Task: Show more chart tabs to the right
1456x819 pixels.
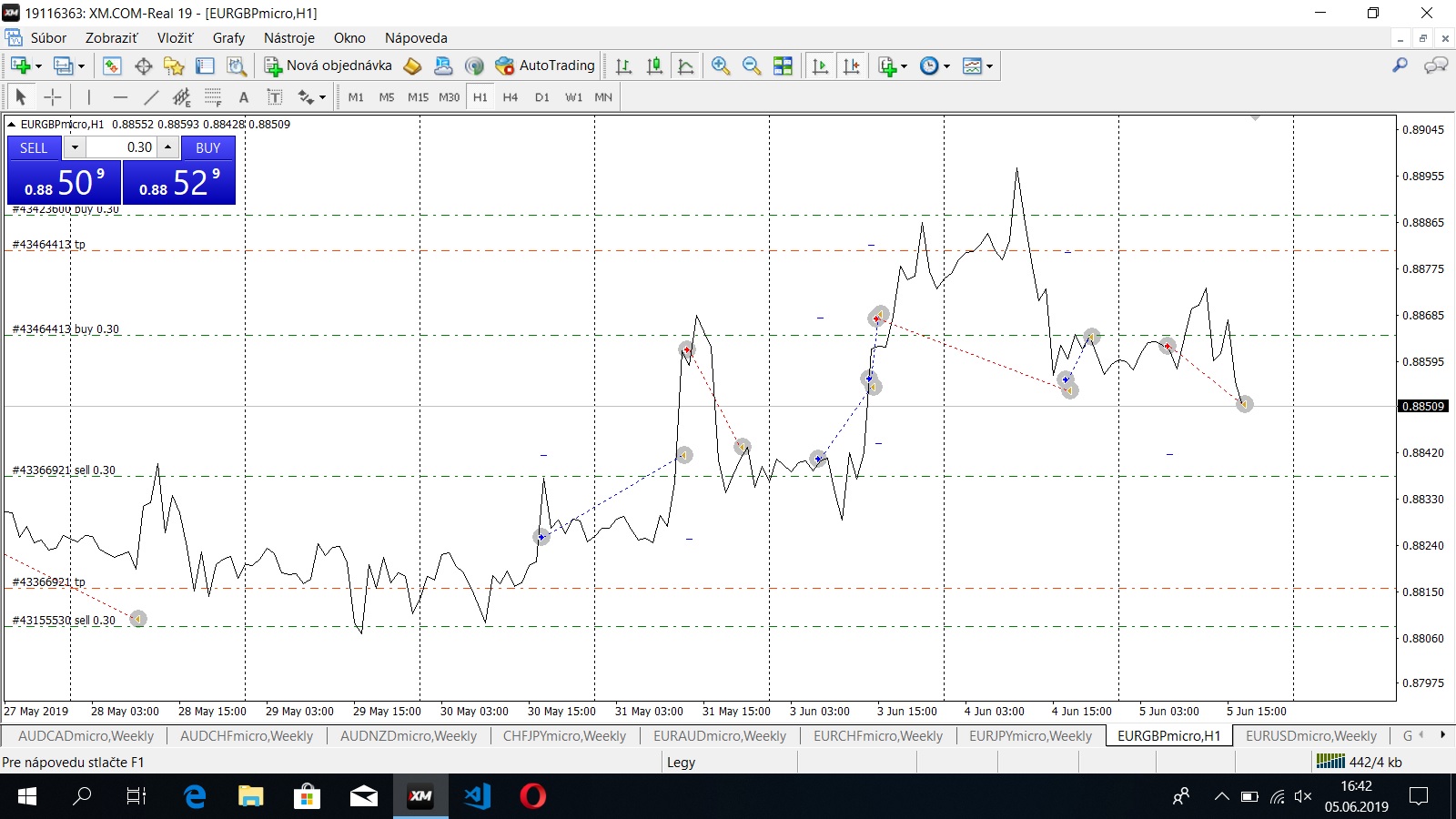Action: click(1442, 734)
